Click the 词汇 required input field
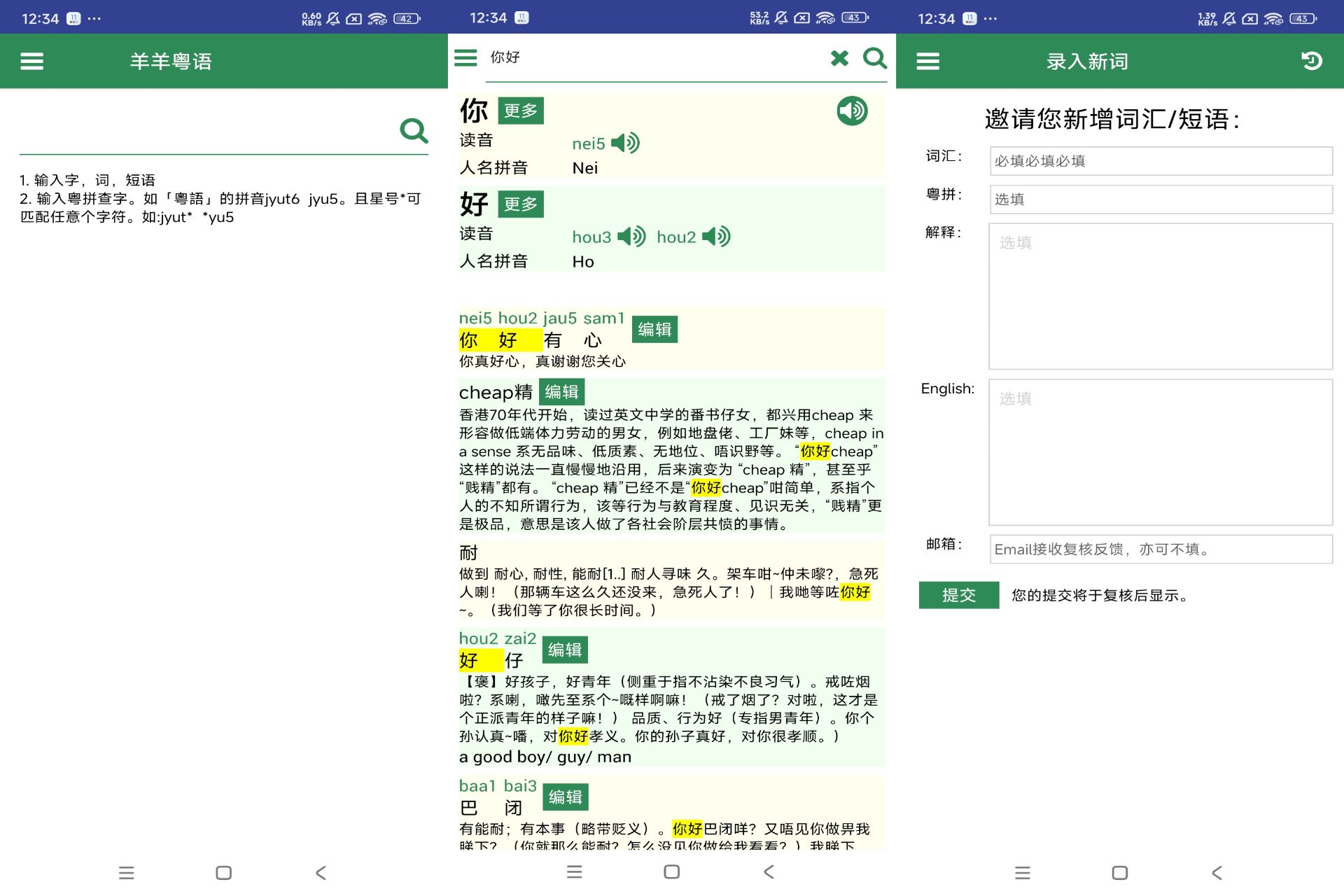Screen dimensions: 1344x896 pyautogui.click(x=1160, y=160)
